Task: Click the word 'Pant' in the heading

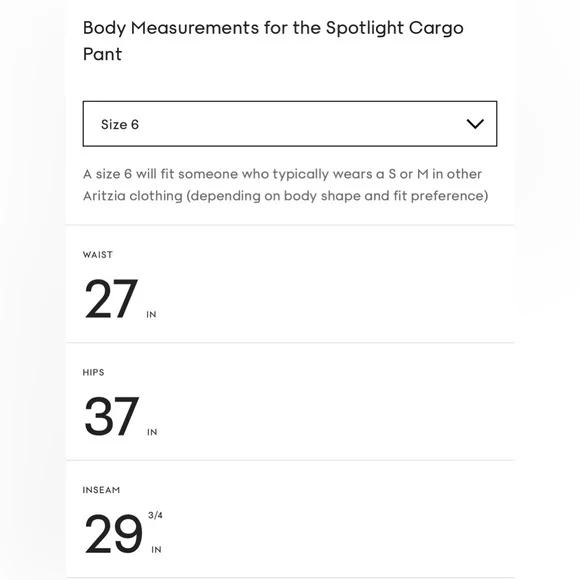Action: 102,54
